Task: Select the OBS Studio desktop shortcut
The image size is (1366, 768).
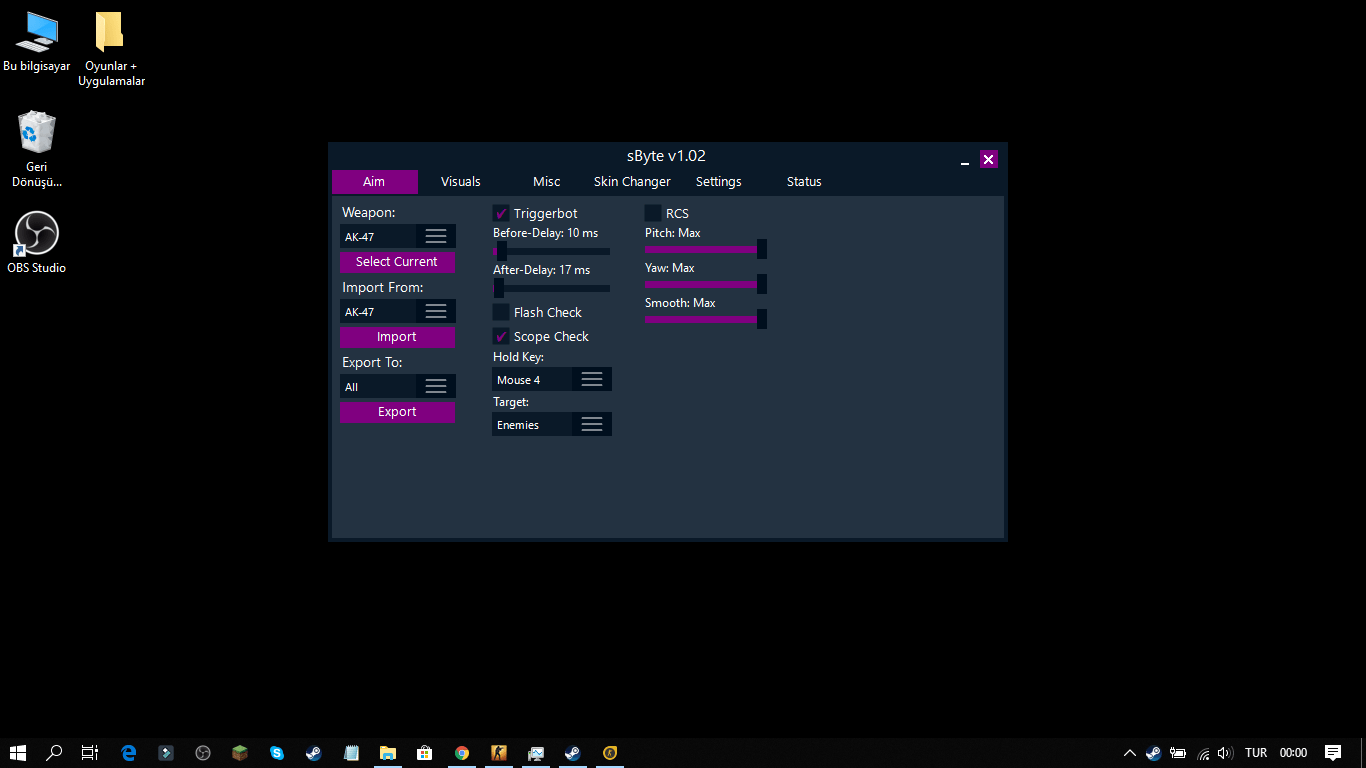Action: [37, 242]
